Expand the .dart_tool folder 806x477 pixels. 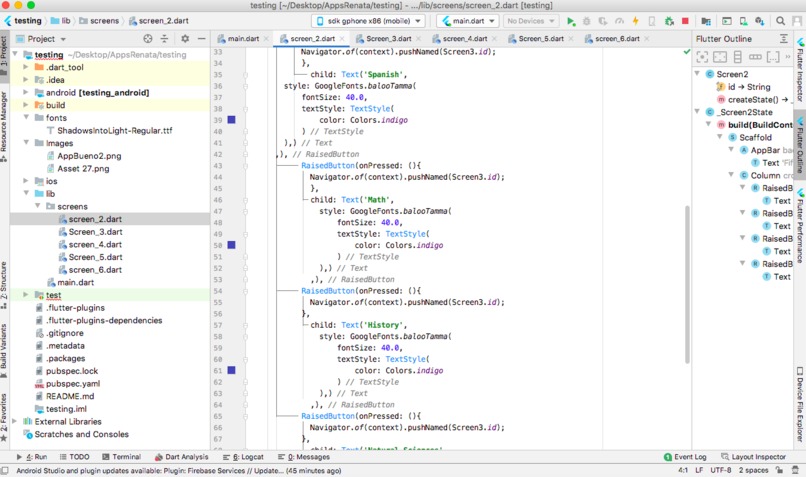26,67
